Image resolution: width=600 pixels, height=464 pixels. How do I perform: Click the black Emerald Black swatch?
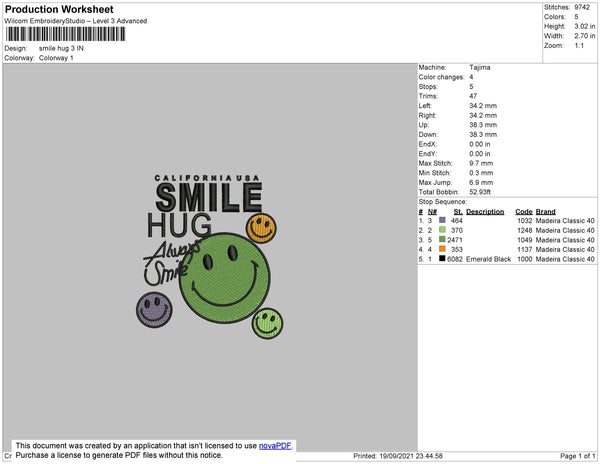(x=442, y=259)
